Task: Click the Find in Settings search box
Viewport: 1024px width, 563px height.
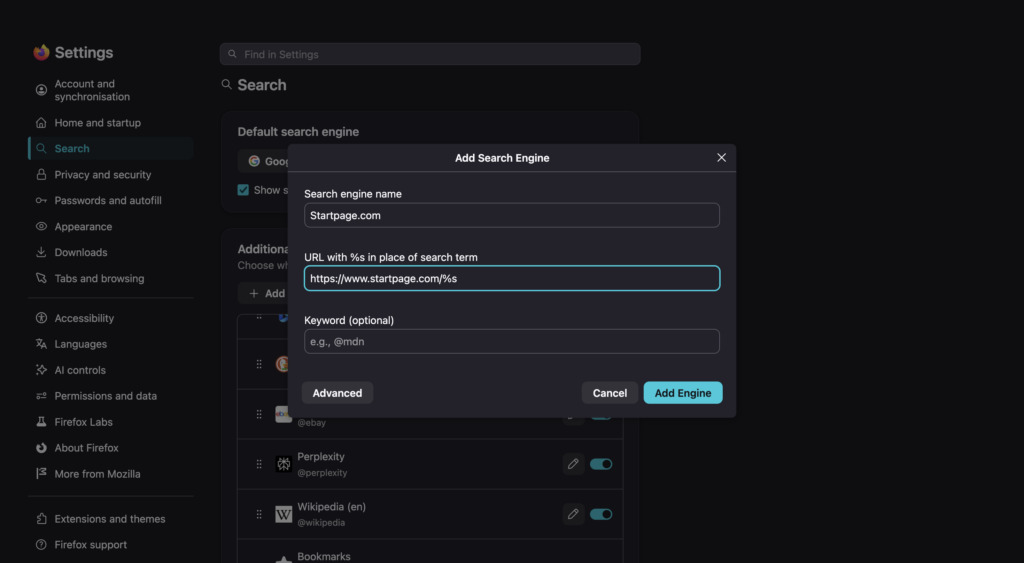Action: click(430, 54)
